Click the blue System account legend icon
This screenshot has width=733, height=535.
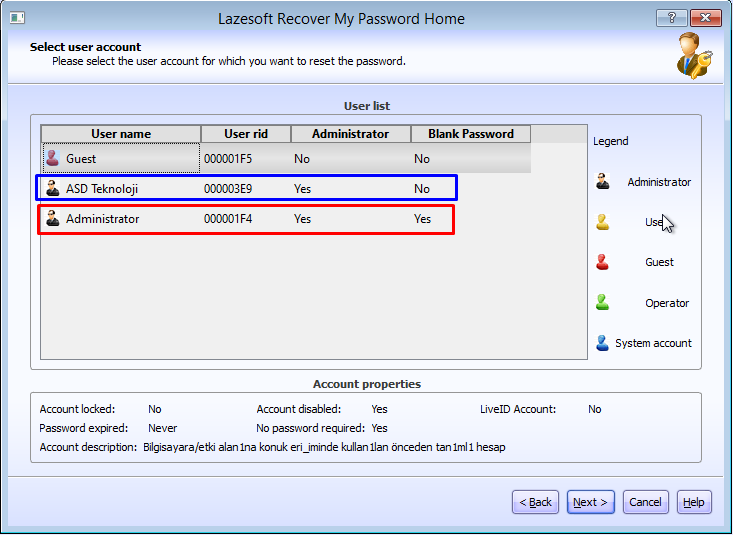[x=603, y=343]
